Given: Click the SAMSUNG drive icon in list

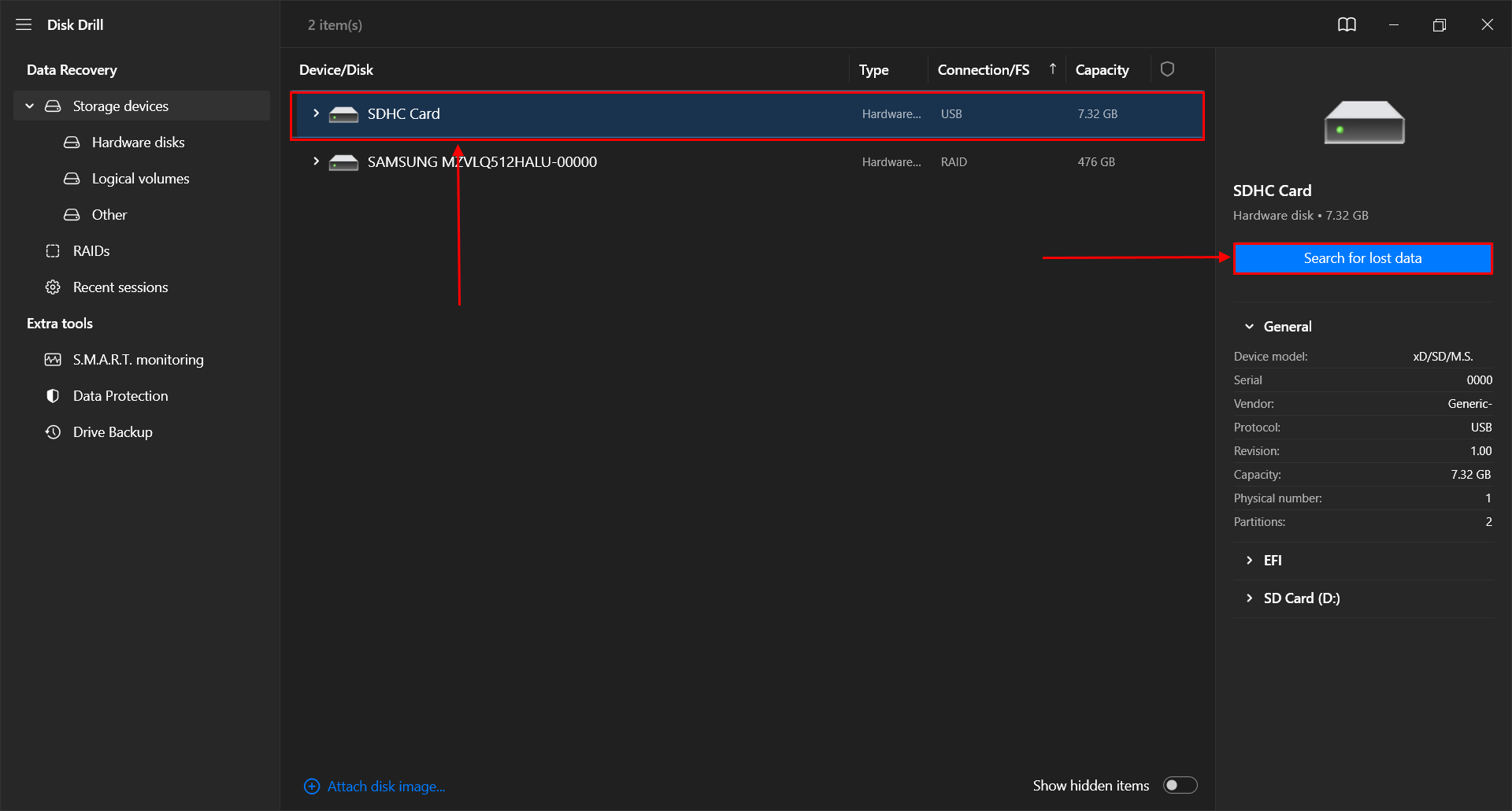Looking at the screenshot, I should point(343,162).
